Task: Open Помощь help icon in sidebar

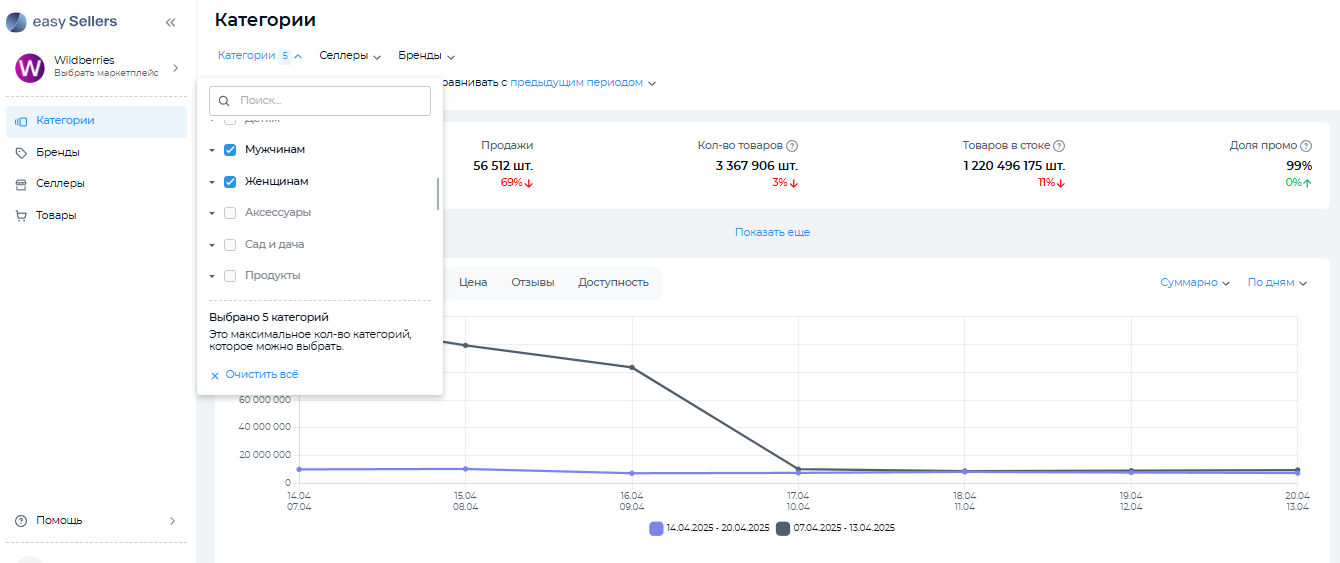Action: tap(21, 521)
